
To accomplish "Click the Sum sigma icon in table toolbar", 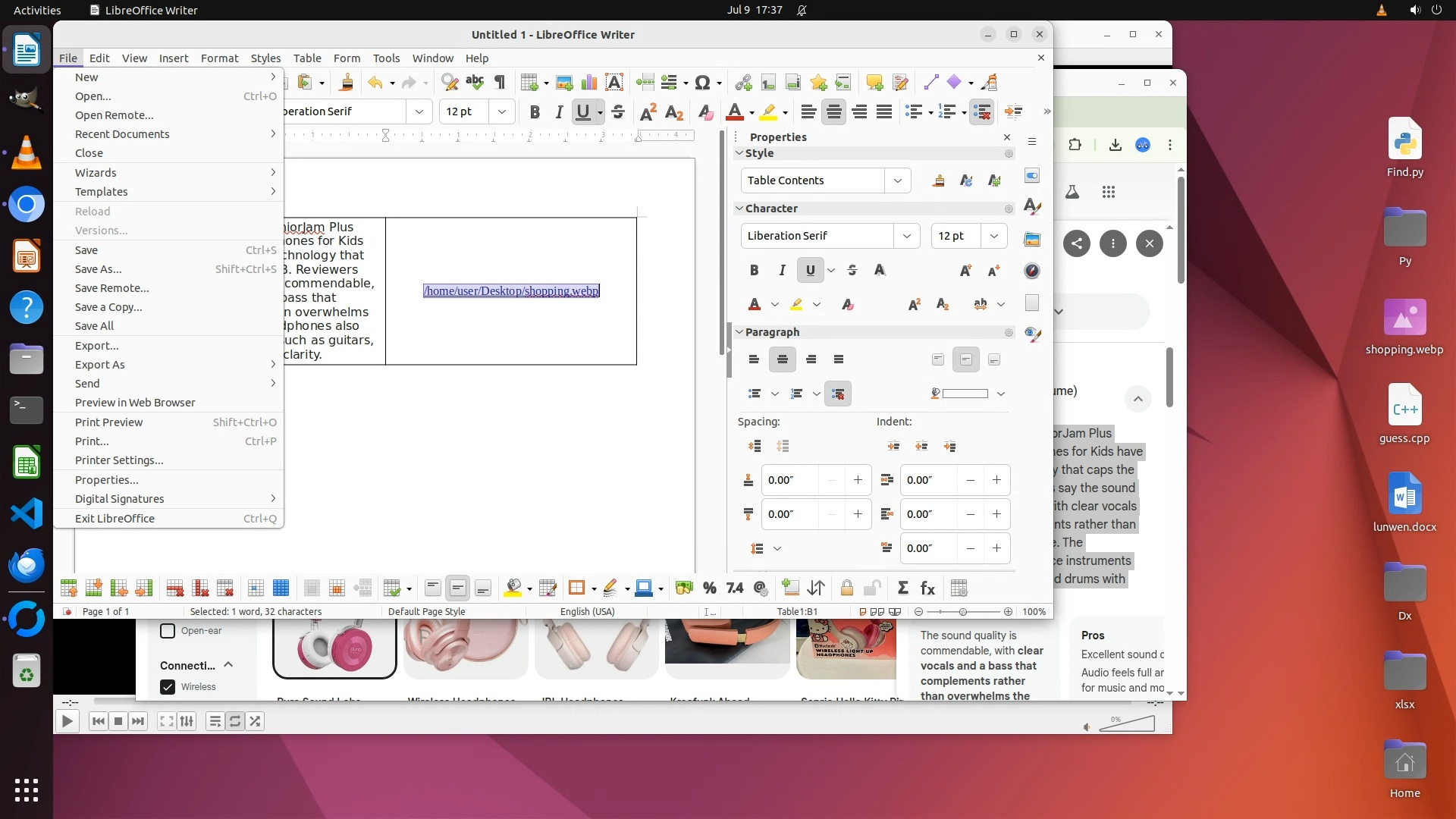I will point(902,588).
